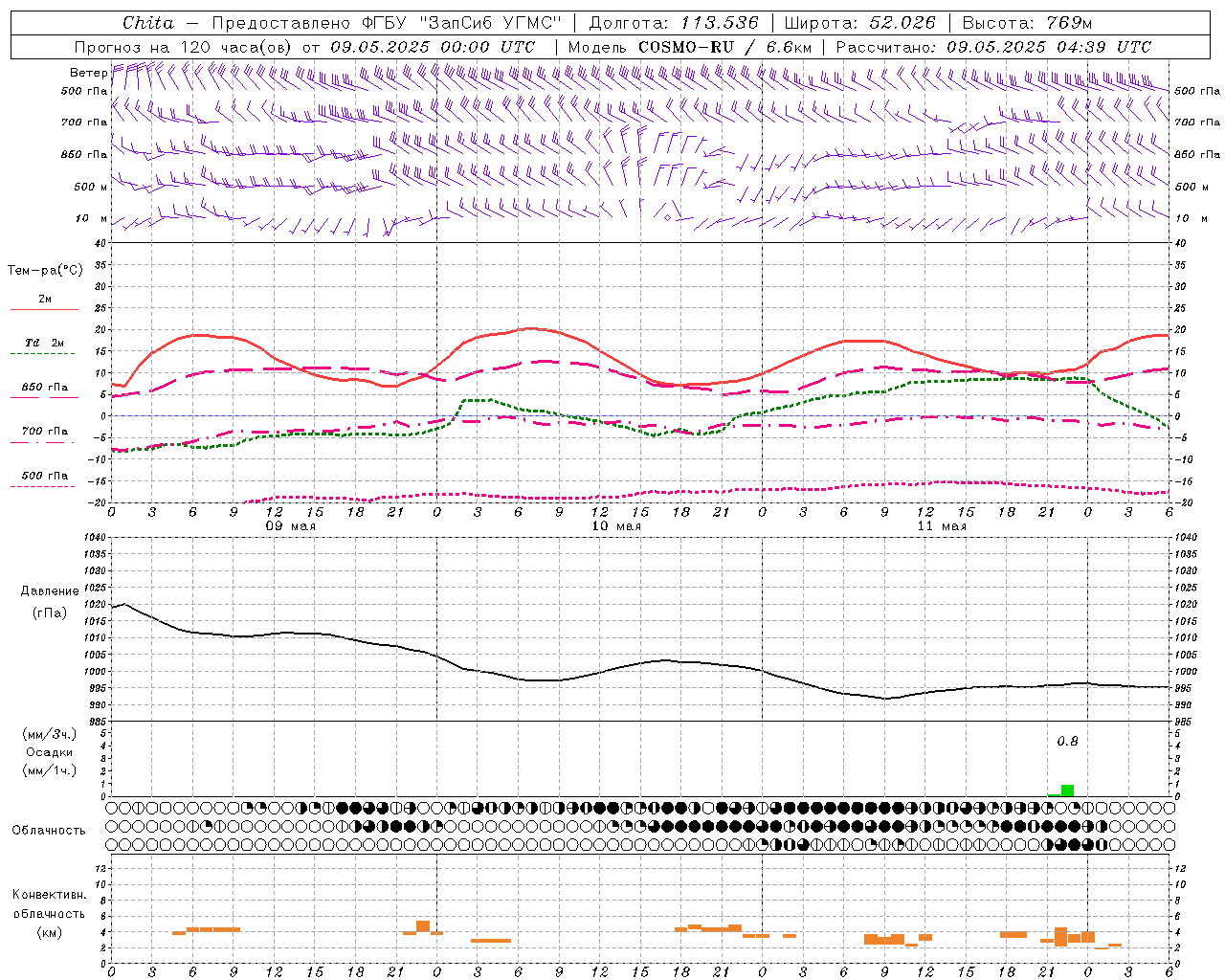Click the right-side "850 гПа" wind level label
The width and height of the screenshot is (1225, 980).
(1197, 154)
